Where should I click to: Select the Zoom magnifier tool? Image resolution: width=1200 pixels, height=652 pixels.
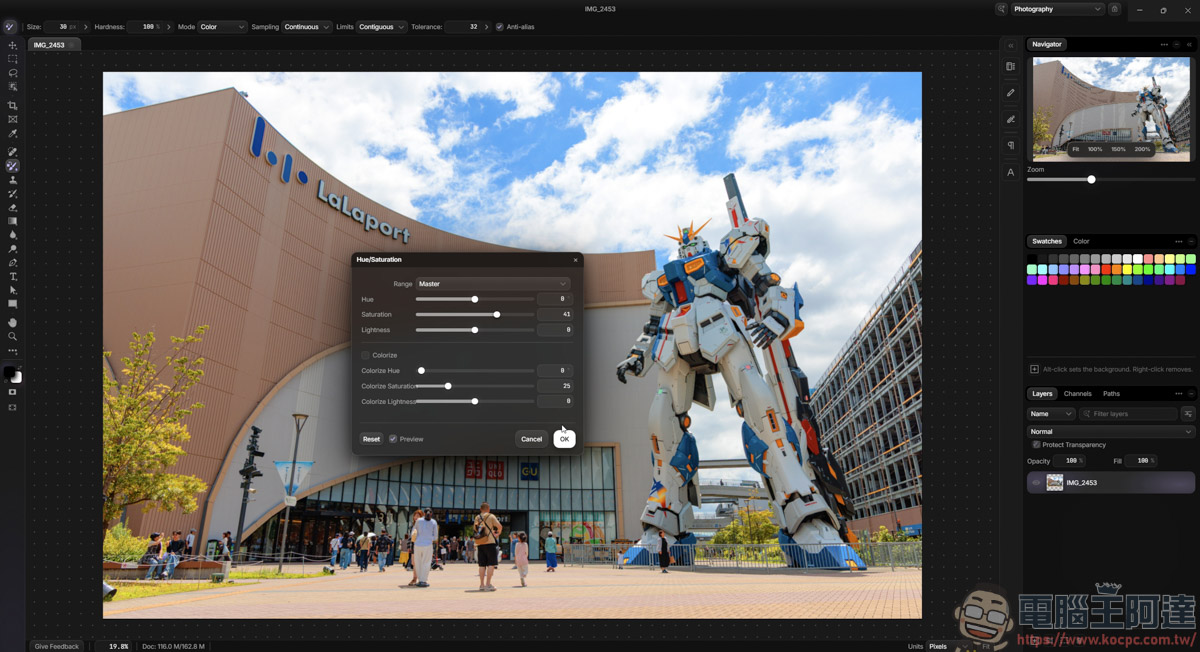click(13, 336)
